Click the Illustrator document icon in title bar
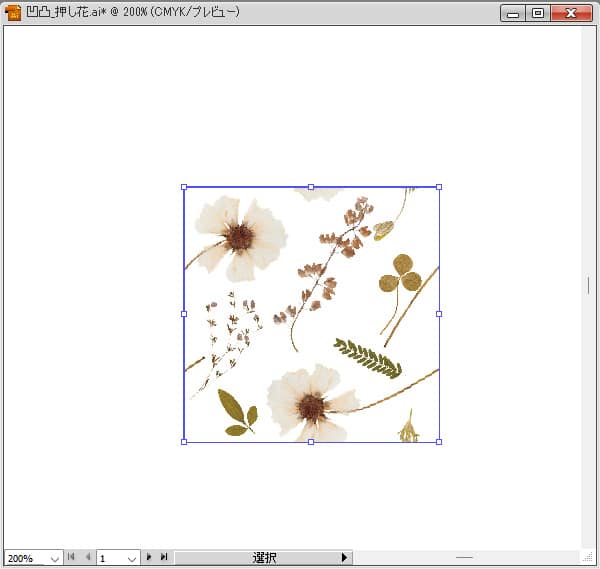 tap(13, 13)
